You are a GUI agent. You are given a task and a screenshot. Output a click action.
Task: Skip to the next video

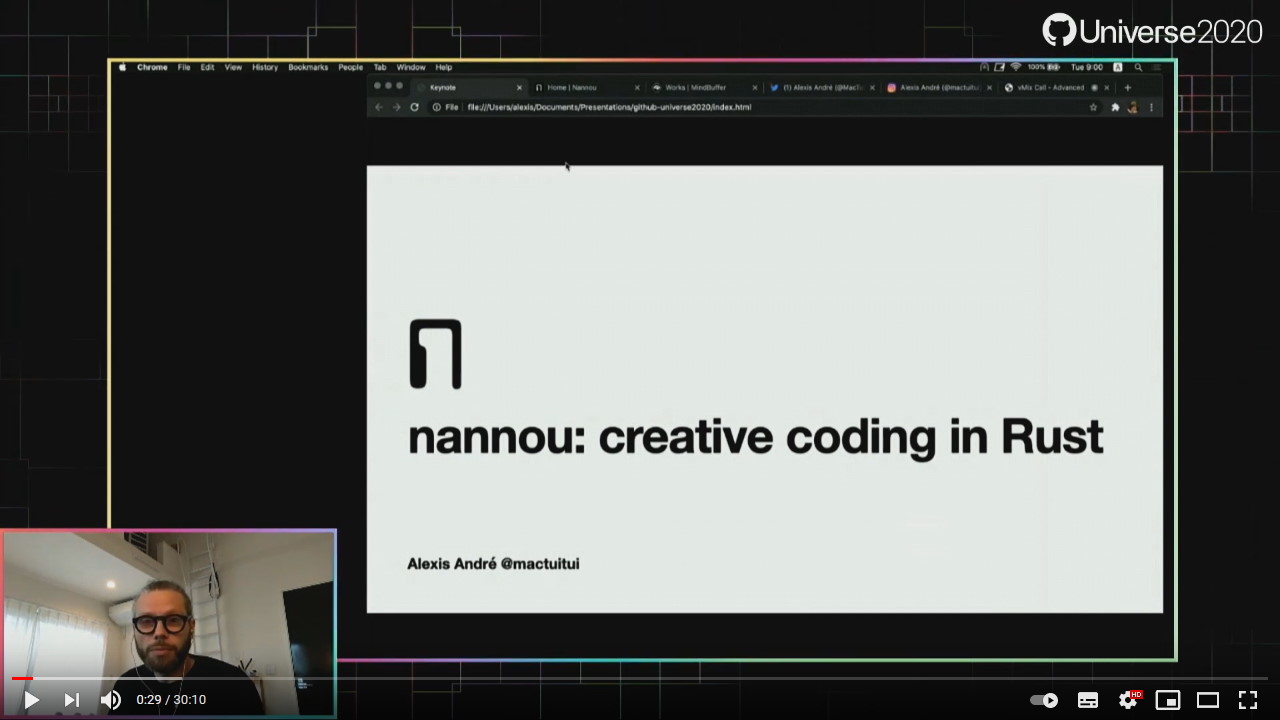click(71, 700)
